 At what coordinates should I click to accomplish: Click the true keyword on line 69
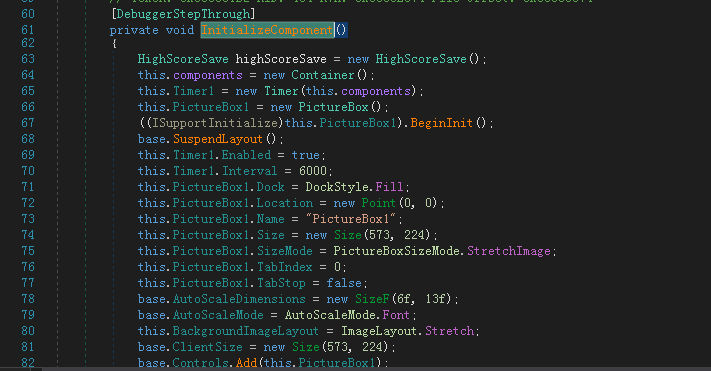[x=305, y=155]
